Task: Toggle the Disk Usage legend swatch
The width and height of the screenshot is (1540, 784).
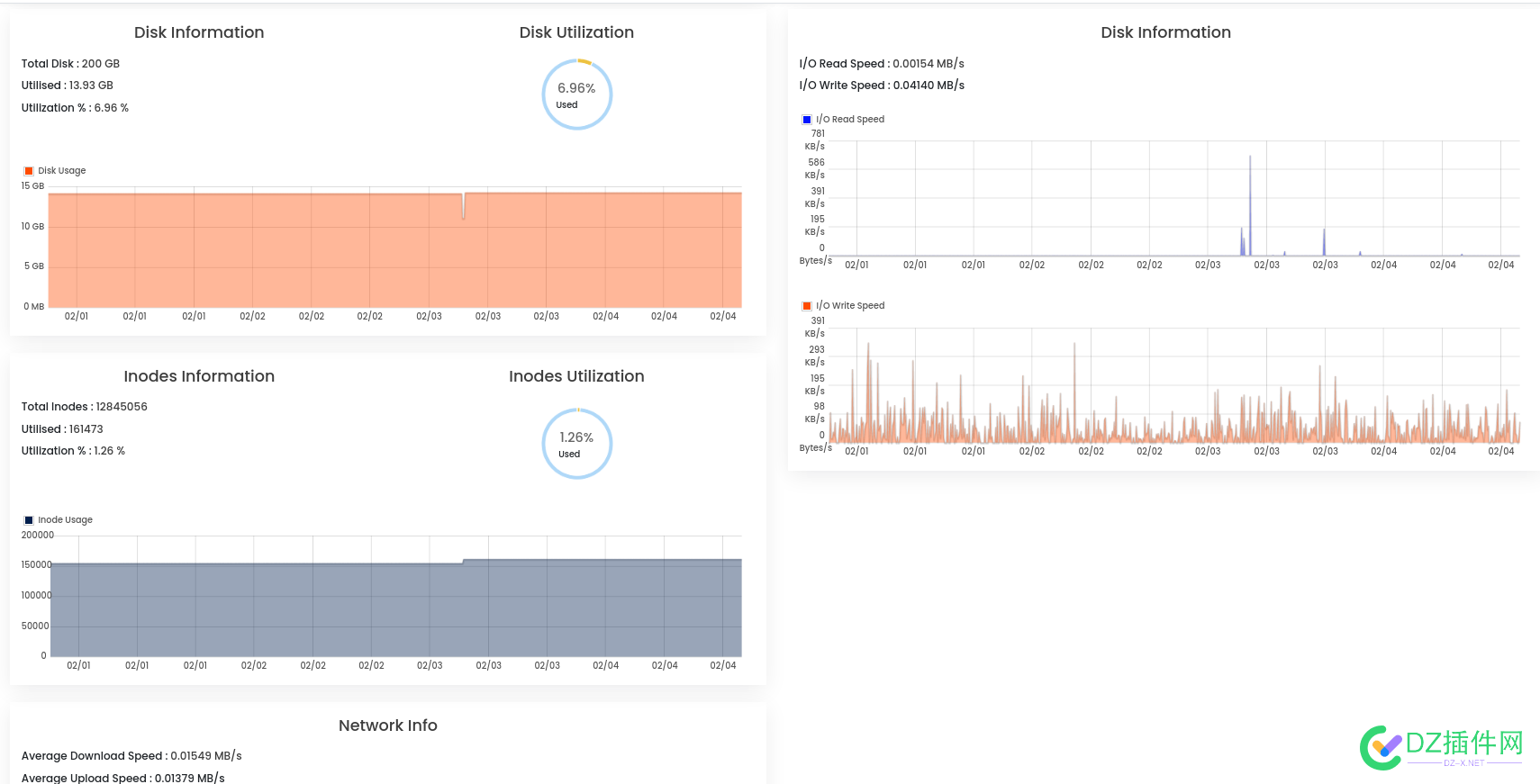Action: coord(29,171)
